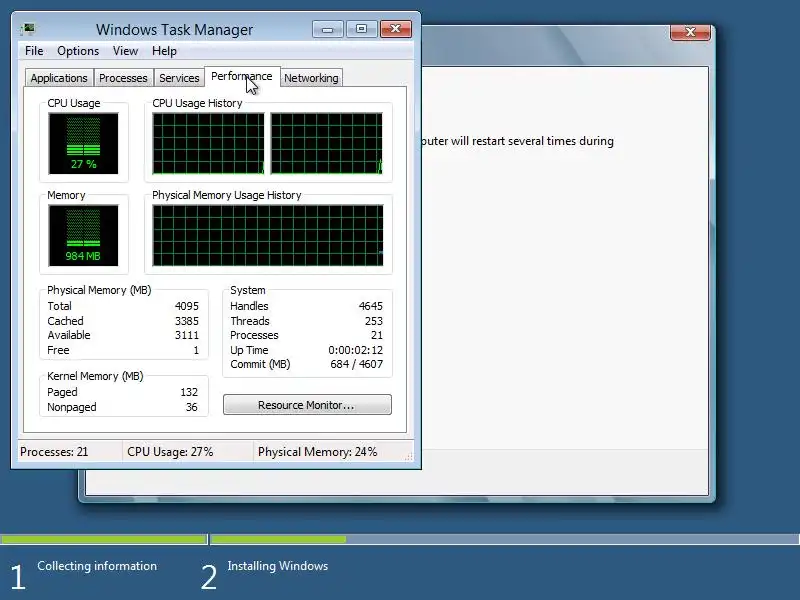
Task: Click the CPU Usage meter showing 27 %
Action: pyautogui.click(x=83, y=143)
